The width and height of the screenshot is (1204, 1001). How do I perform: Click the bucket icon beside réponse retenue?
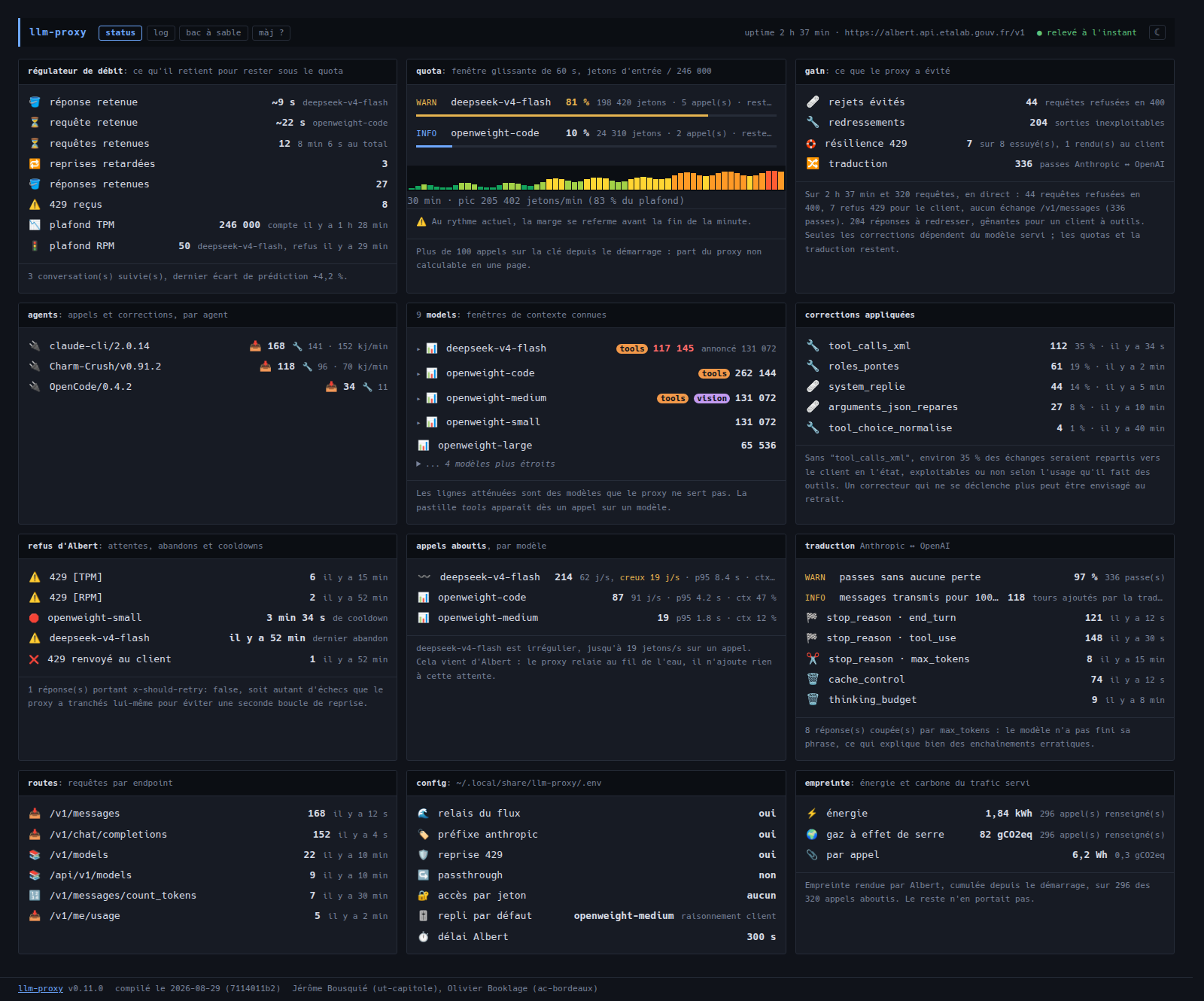click(35, 102)
